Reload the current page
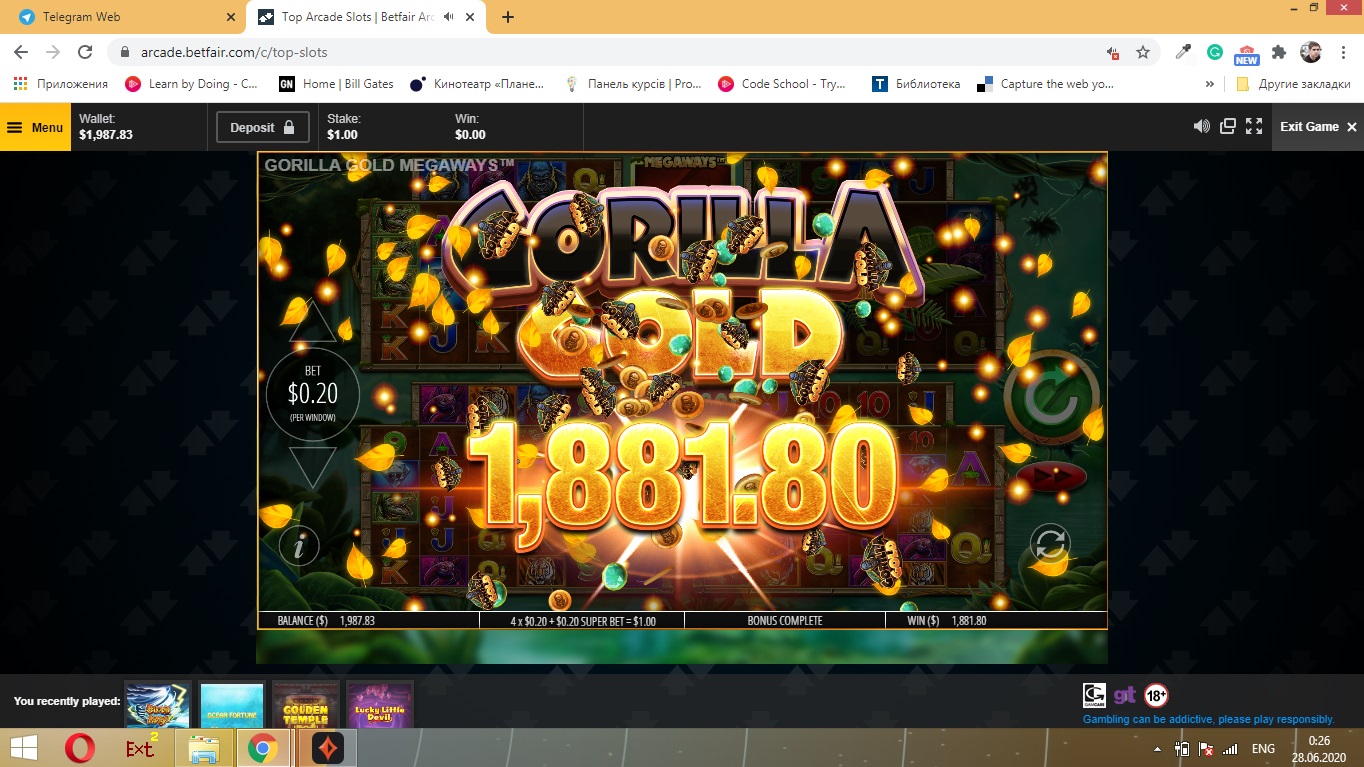This screenshot has height=767, width=1364. [x=85, y=52]
